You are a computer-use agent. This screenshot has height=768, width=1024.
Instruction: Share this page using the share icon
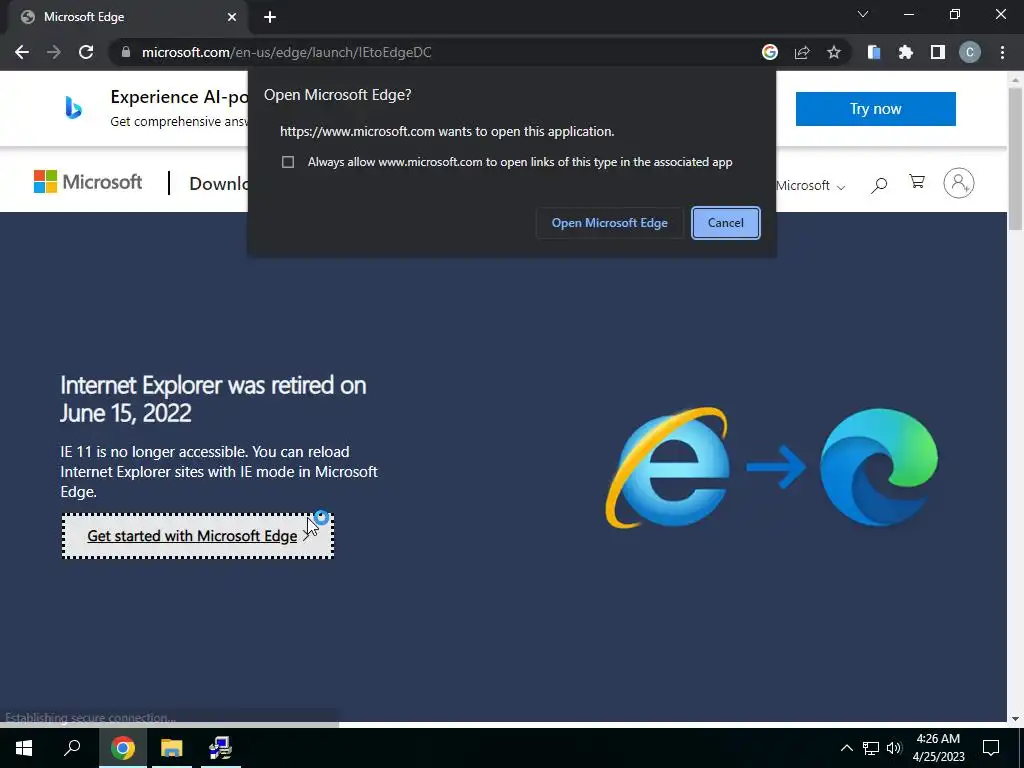[802, 52]
